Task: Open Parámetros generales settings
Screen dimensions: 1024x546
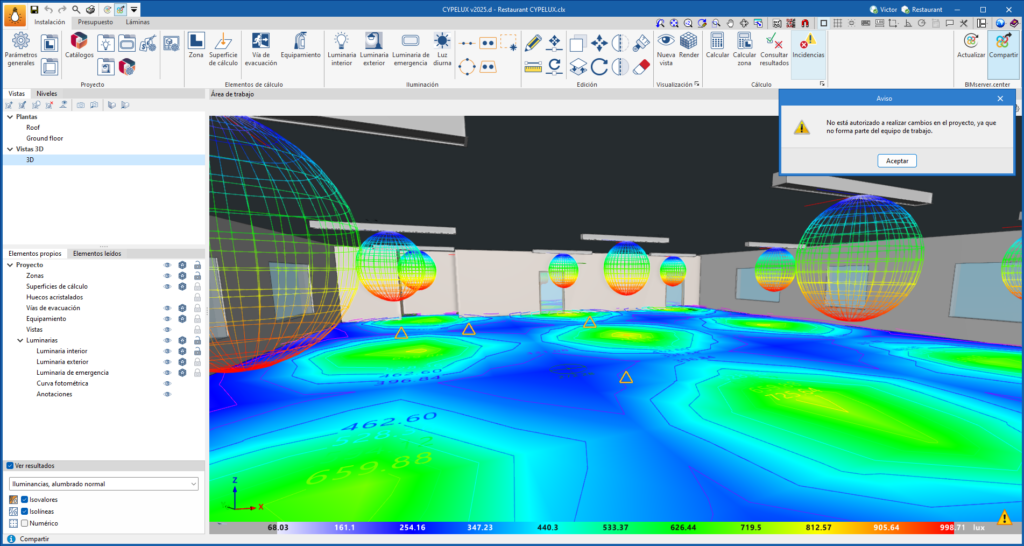Action: (20, 48)
